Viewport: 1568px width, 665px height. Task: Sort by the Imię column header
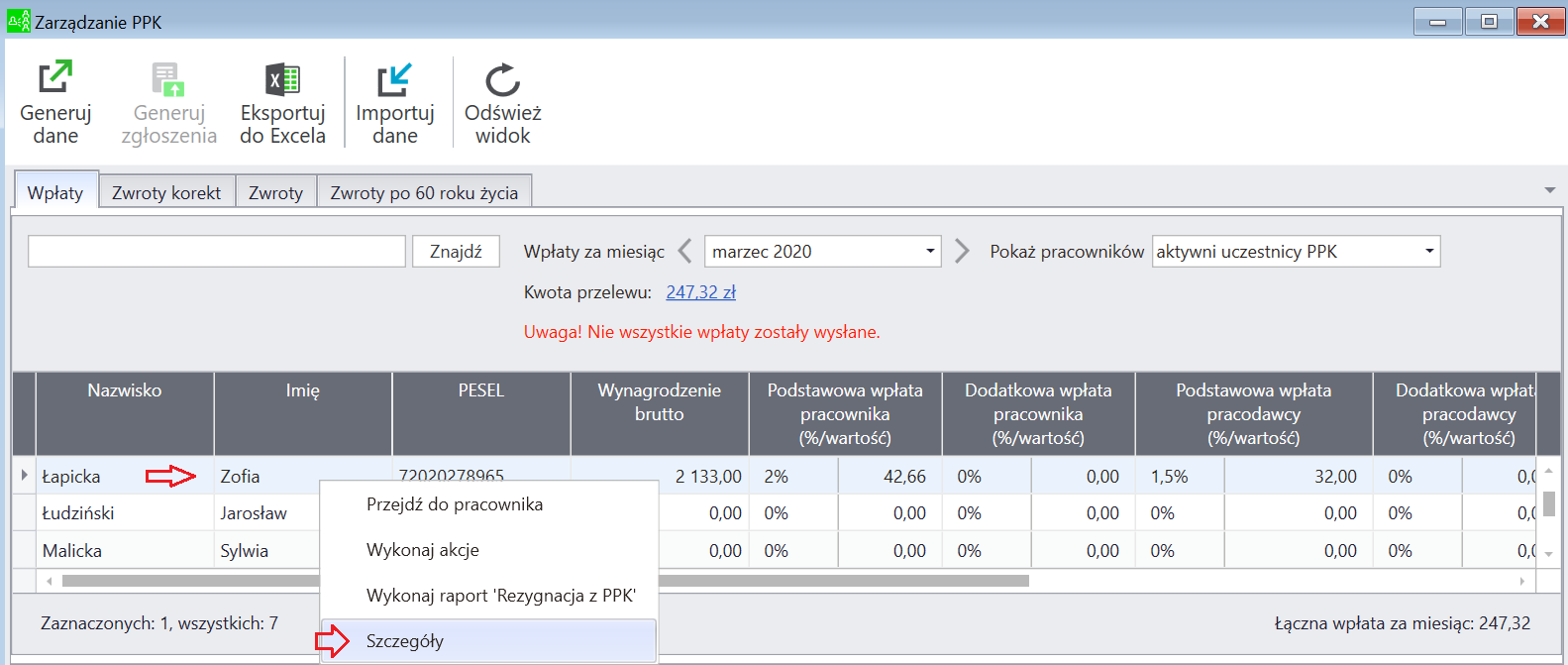[x=303, y=413]
